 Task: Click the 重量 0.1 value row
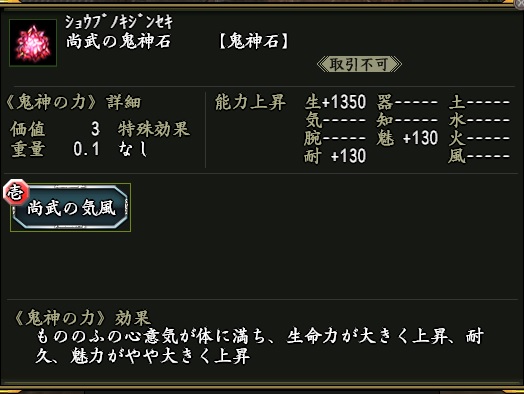coord(55,149)
